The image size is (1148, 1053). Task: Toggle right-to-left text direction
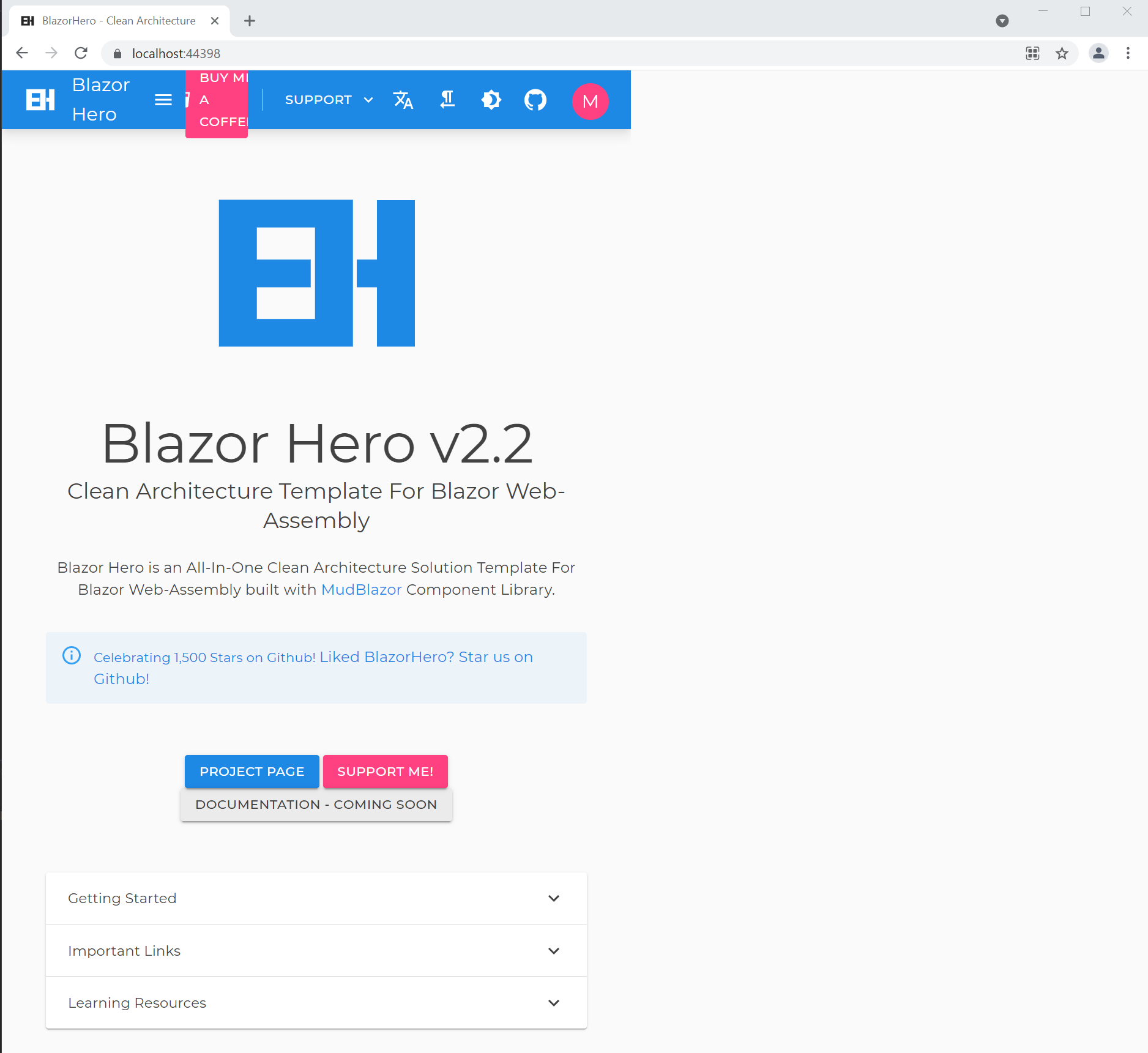click(447, 100)
